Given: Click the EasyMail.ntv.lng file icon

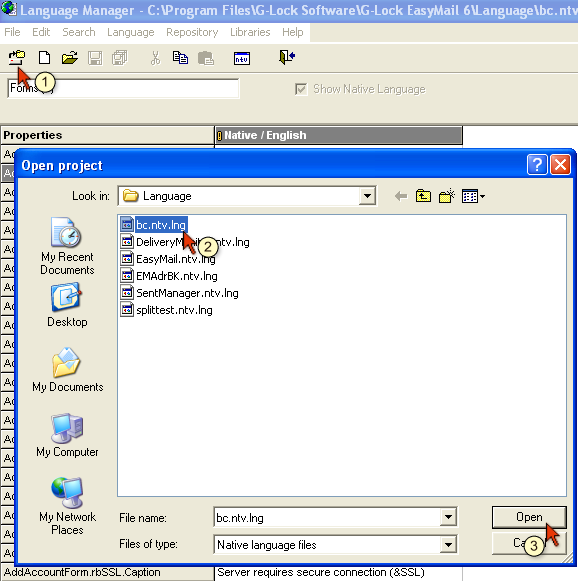Looking at the screenshot, I should 127,259.
